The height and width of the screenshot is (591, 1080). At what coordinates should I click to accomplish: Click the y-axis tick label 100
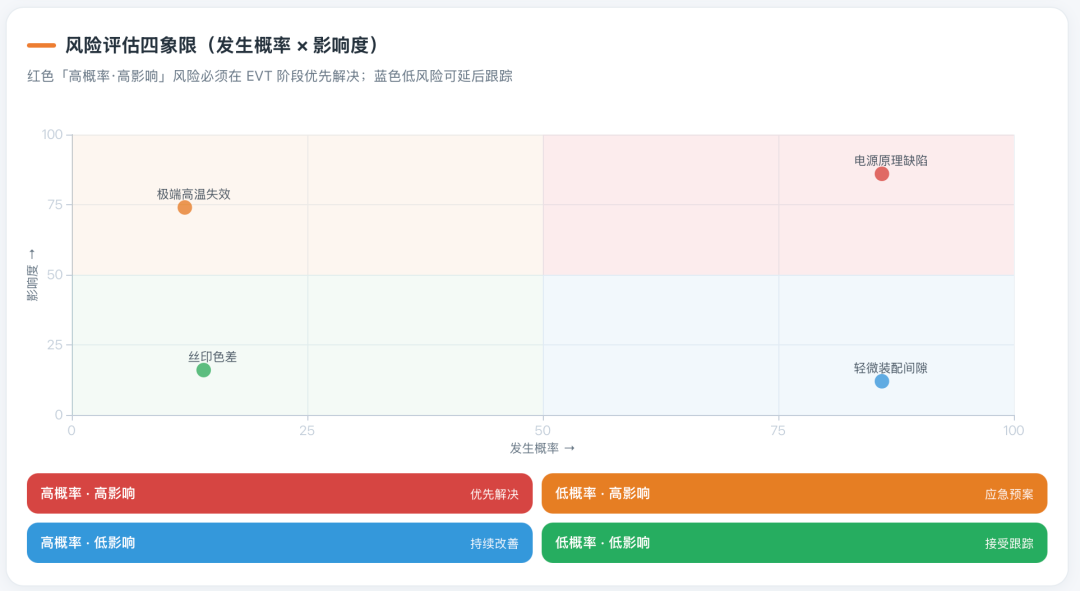point(52,134)
